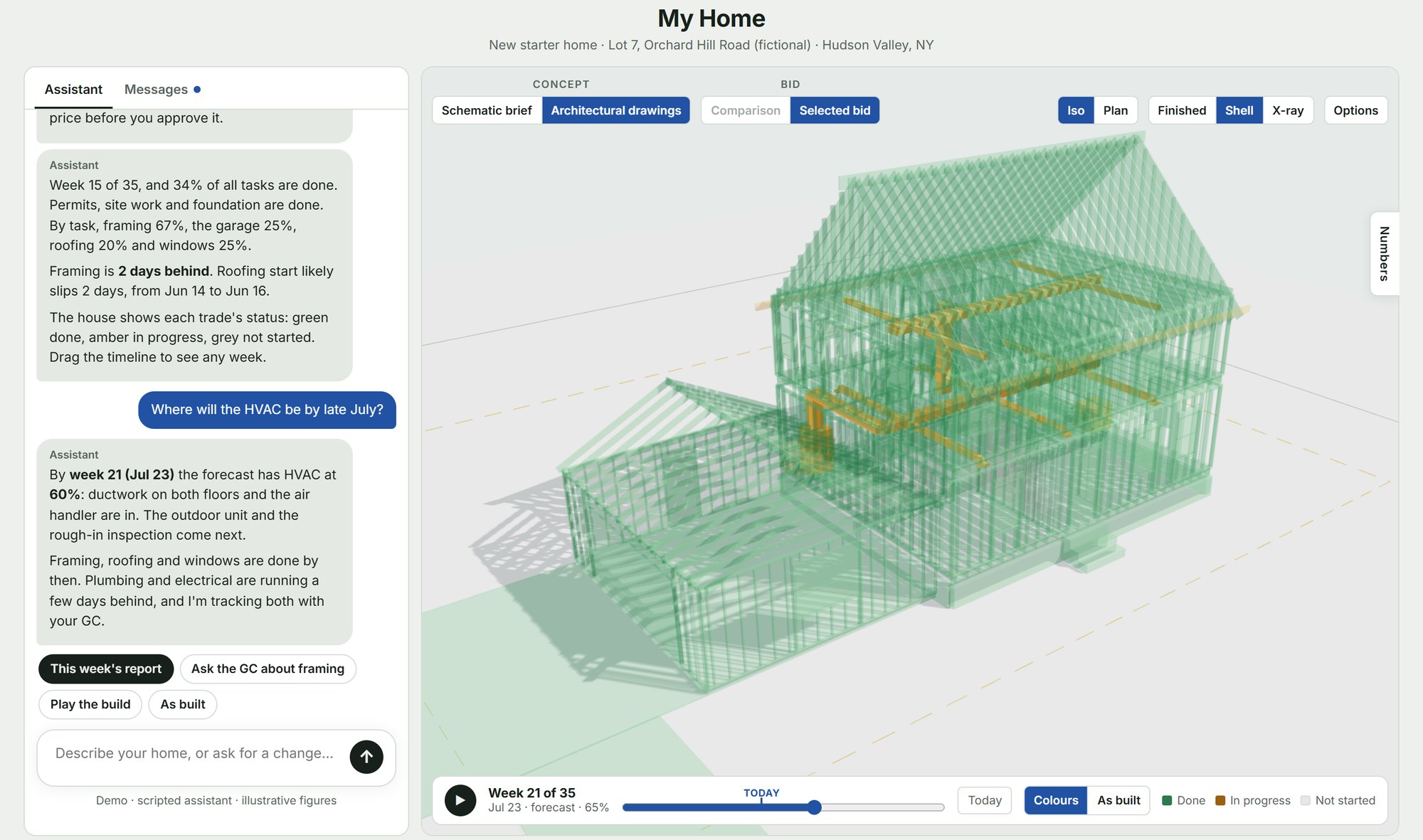The height and width of the screenshot is (840, 1423).
Task: Show the Finished render mode
Action: tap(1182, 110)
